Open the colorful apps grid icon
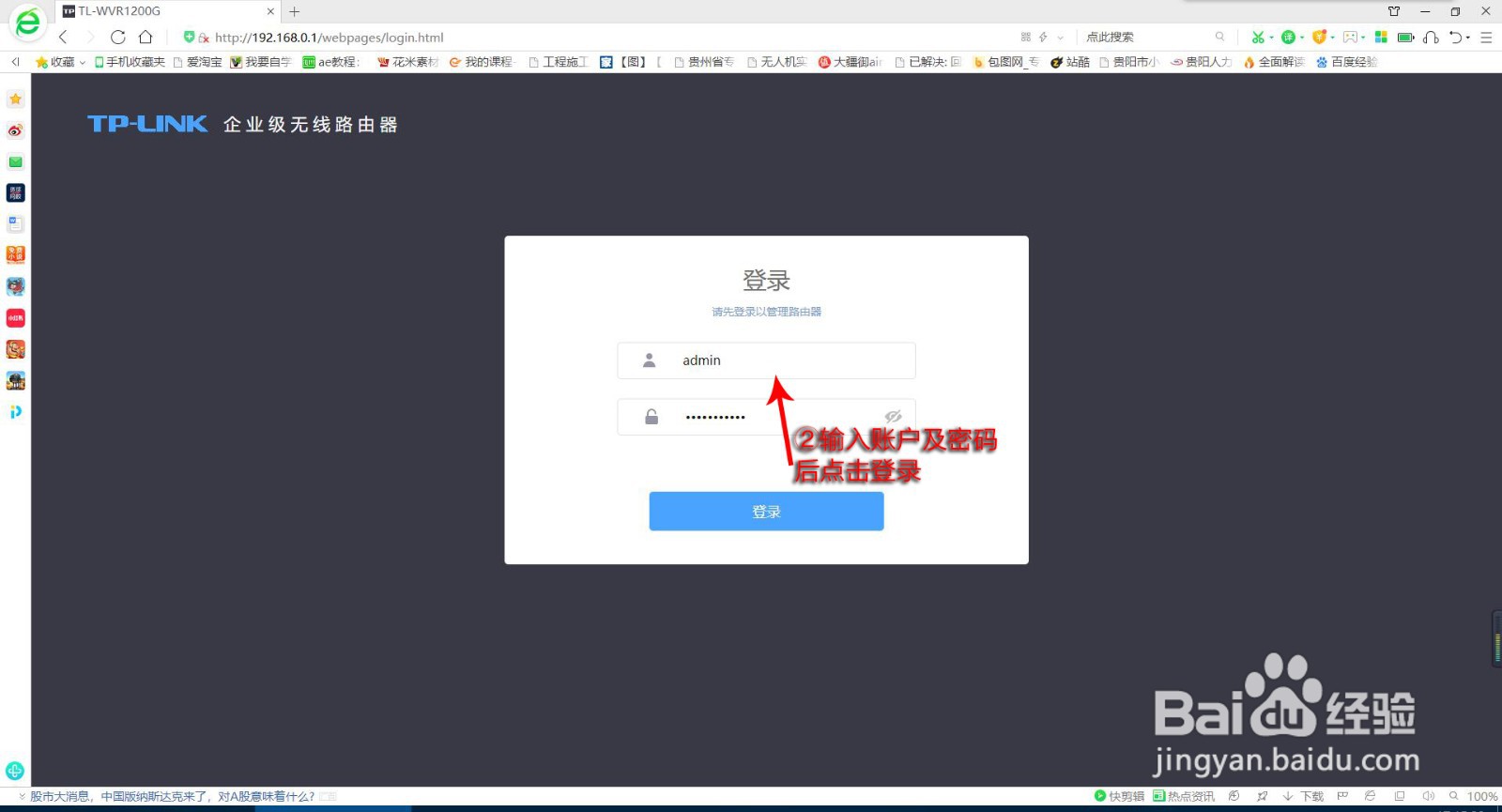The width and height of the screenshot is (1502, 812). (1381, 38)
